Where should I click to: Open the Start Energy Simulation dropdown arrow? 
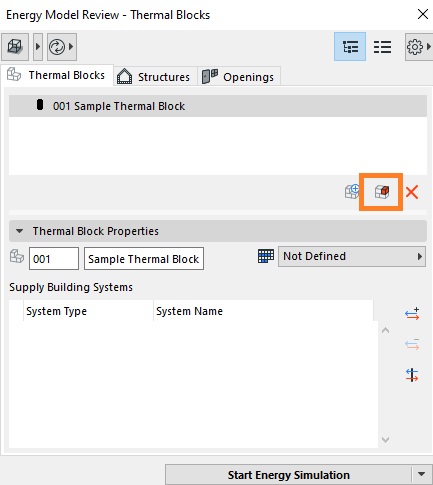[x=421, y=474]
